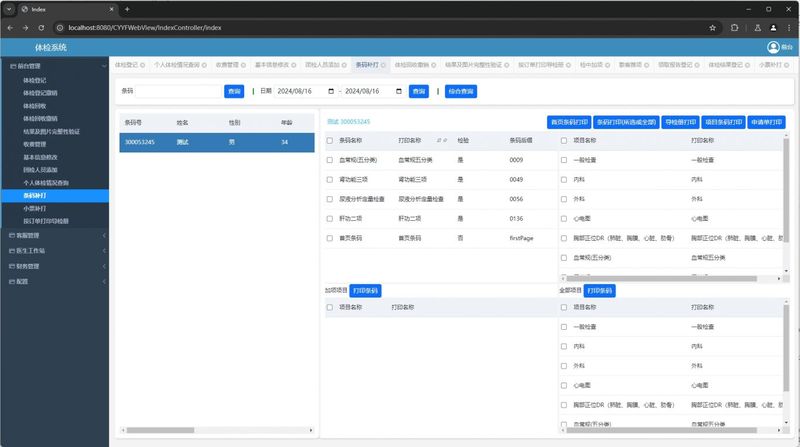Click folder icon beside 财务管理
Screen dimensions: 800x447
point(12,266)
